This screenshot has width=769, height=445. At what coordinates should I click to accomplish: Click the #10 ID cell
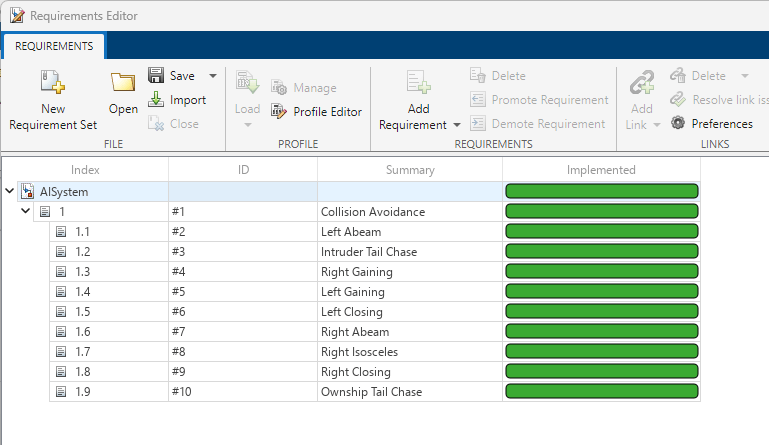click(243, 392)
